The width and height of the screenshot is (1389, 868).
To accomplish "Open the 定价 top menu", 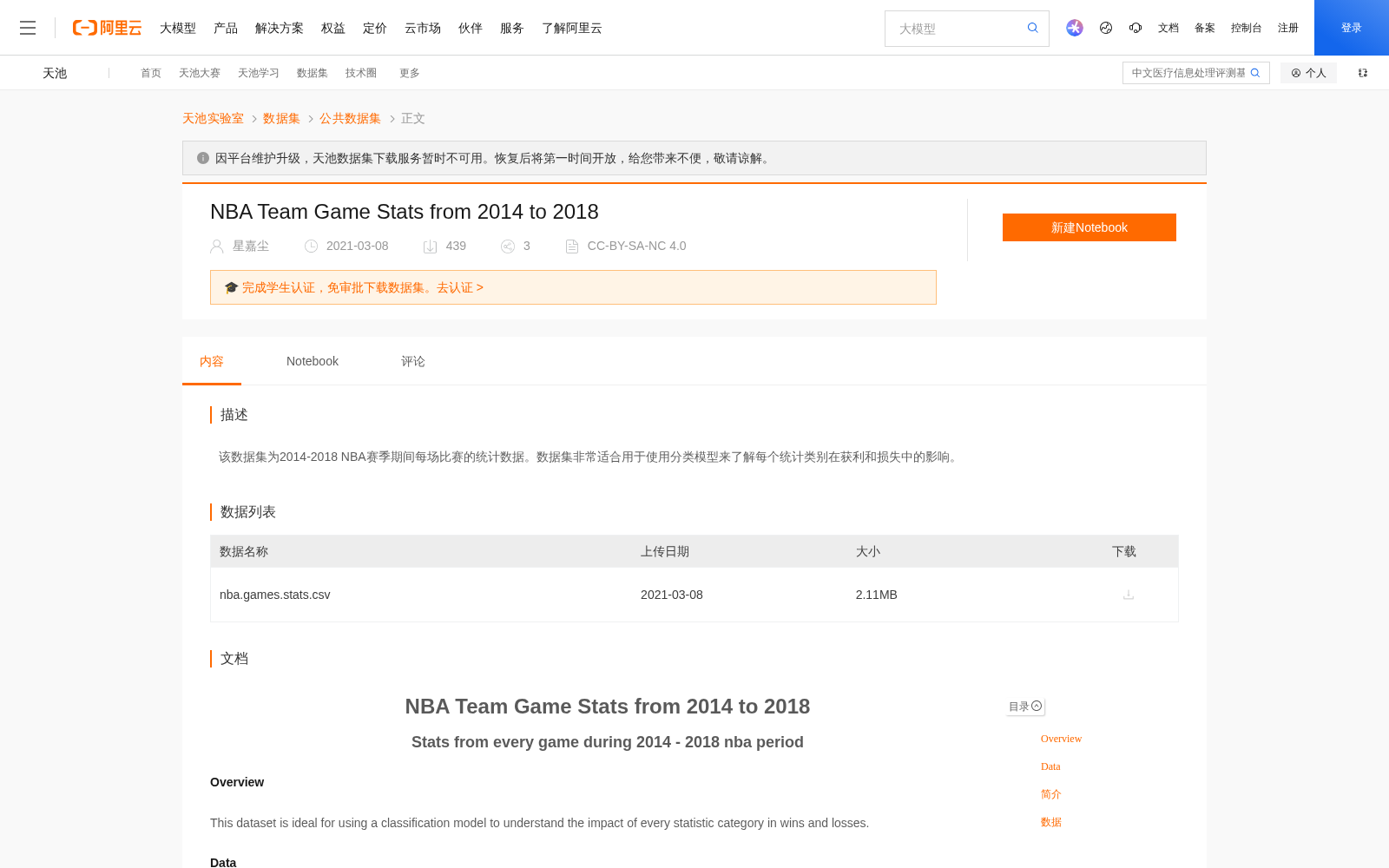I will 375,28.
